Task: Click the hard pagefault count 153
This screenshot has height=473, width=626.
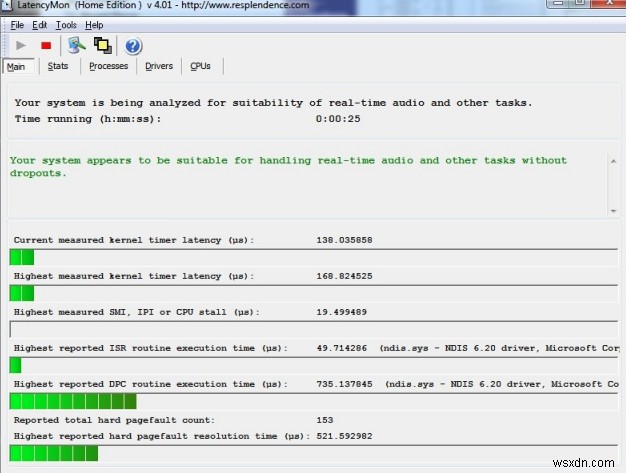Action: point(325,420)
